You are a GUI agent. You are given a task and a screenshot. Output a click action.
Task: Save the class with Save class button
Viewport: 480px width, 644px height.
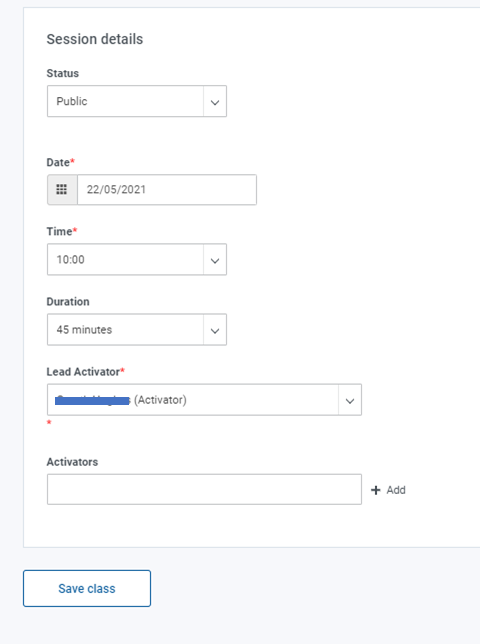point(87,588)
